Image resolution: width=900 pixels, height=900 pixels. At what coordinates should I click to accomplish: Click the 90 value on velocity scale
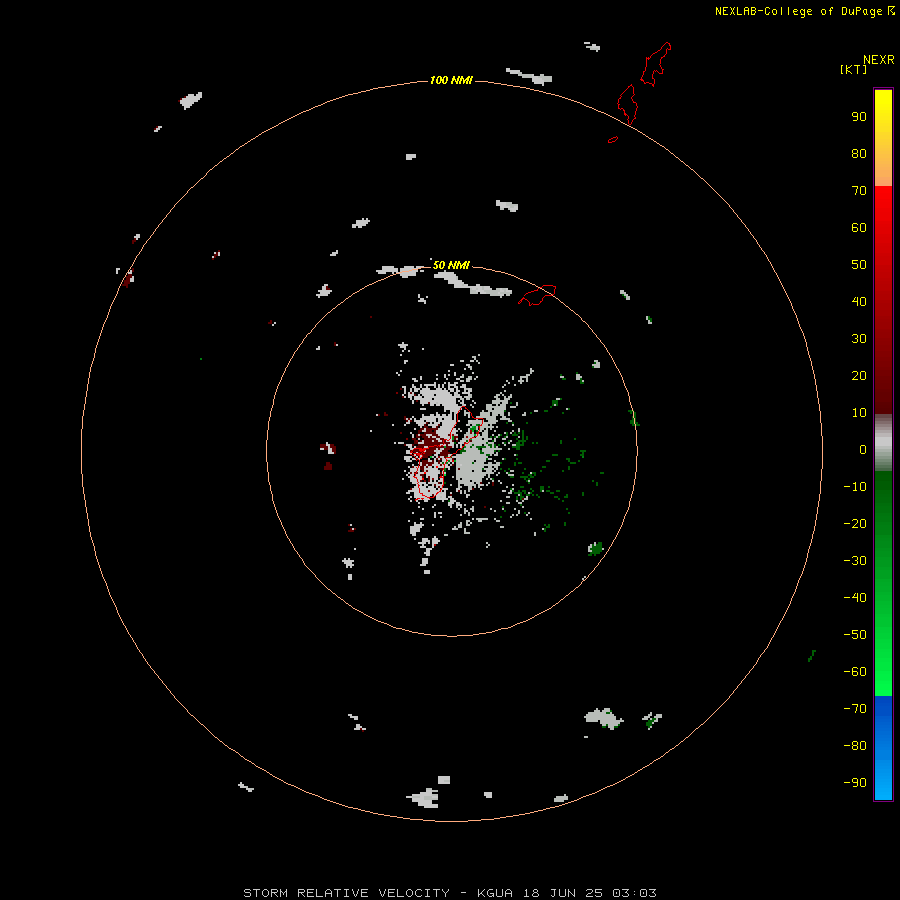(x=859, y=117)
